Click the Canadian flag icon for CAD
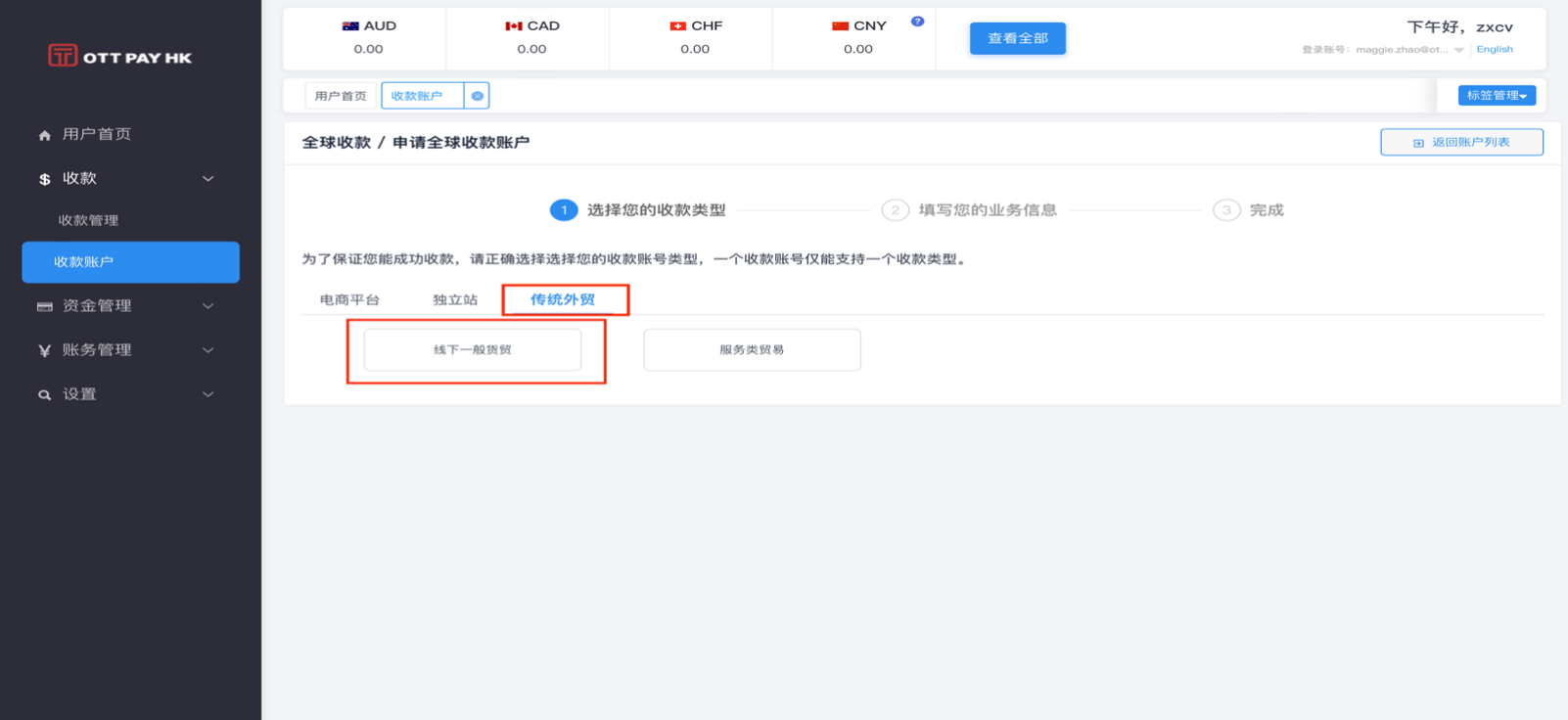 (x=514, y=26)
